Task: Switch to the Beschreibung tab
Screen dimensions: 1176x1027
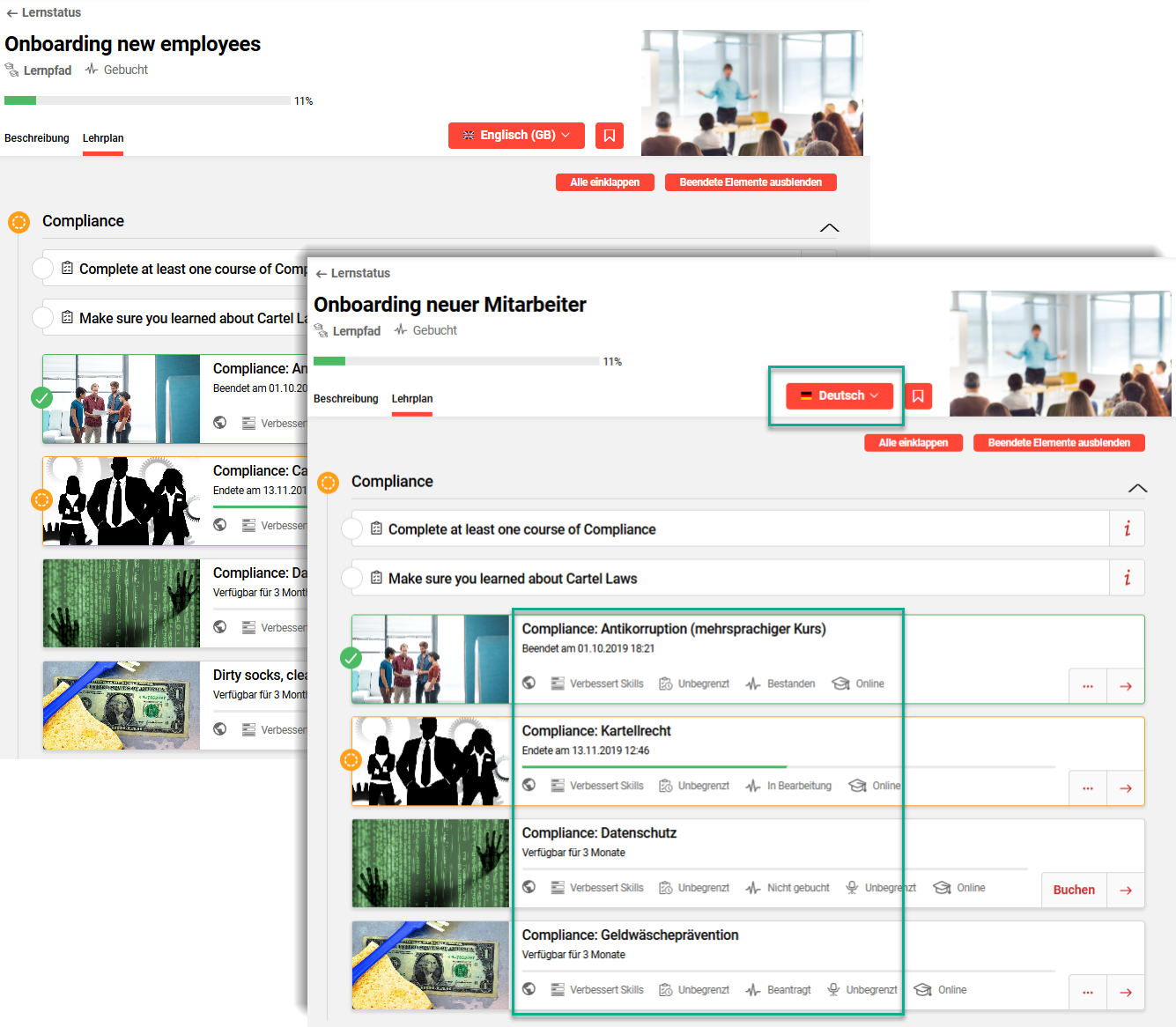Action: coord(345,398)
